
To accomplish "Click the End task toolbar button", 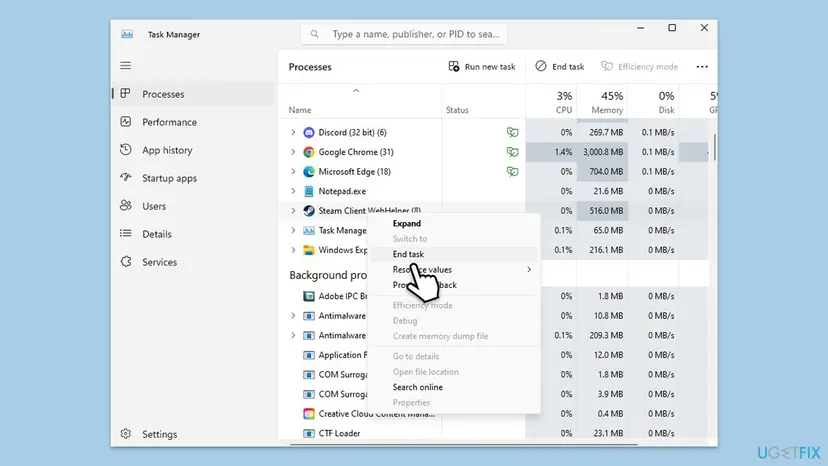I will [x=560, y=67].
